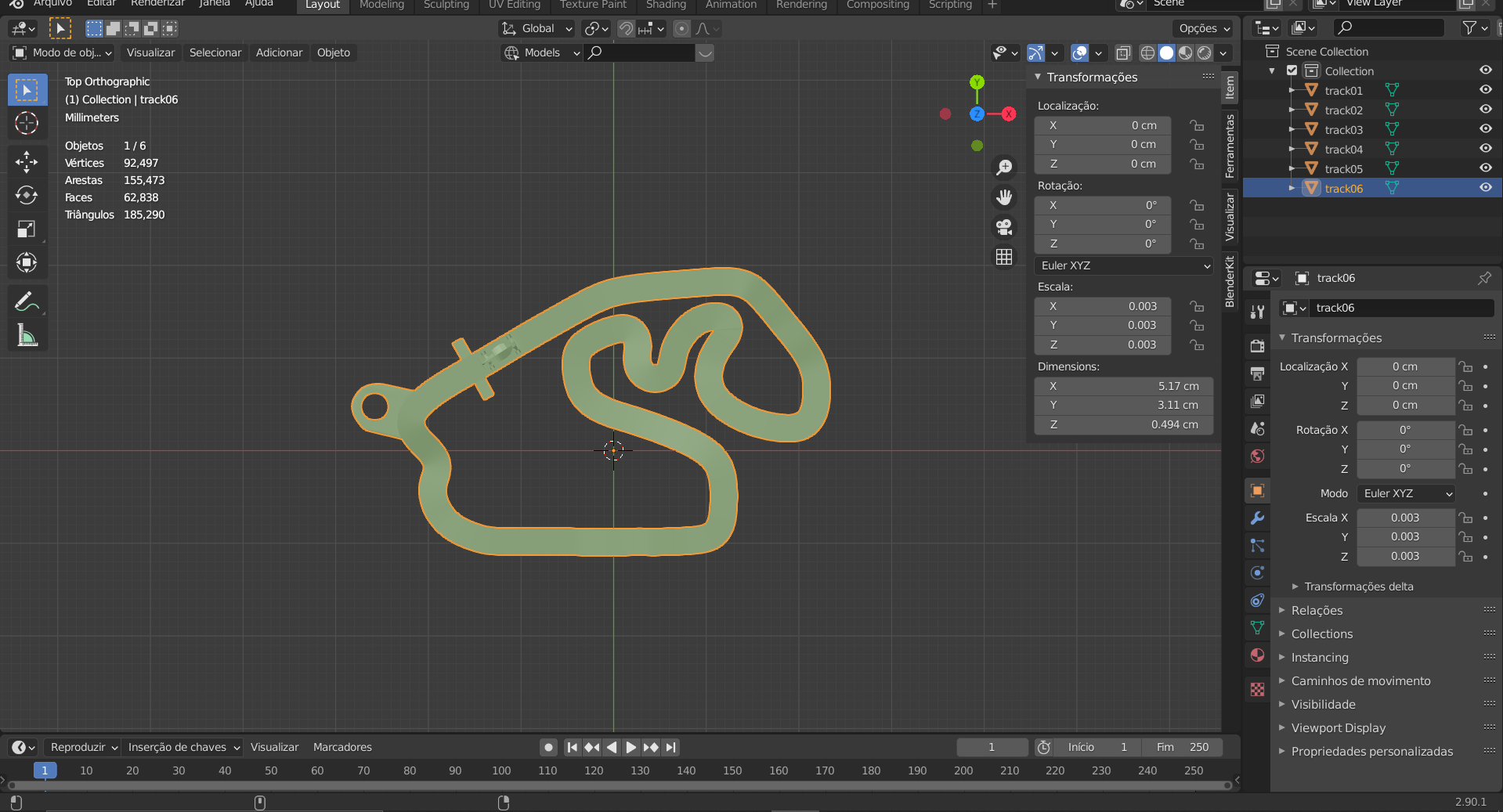Select the Scale tool
The image size is (1503, 812).
27,229
